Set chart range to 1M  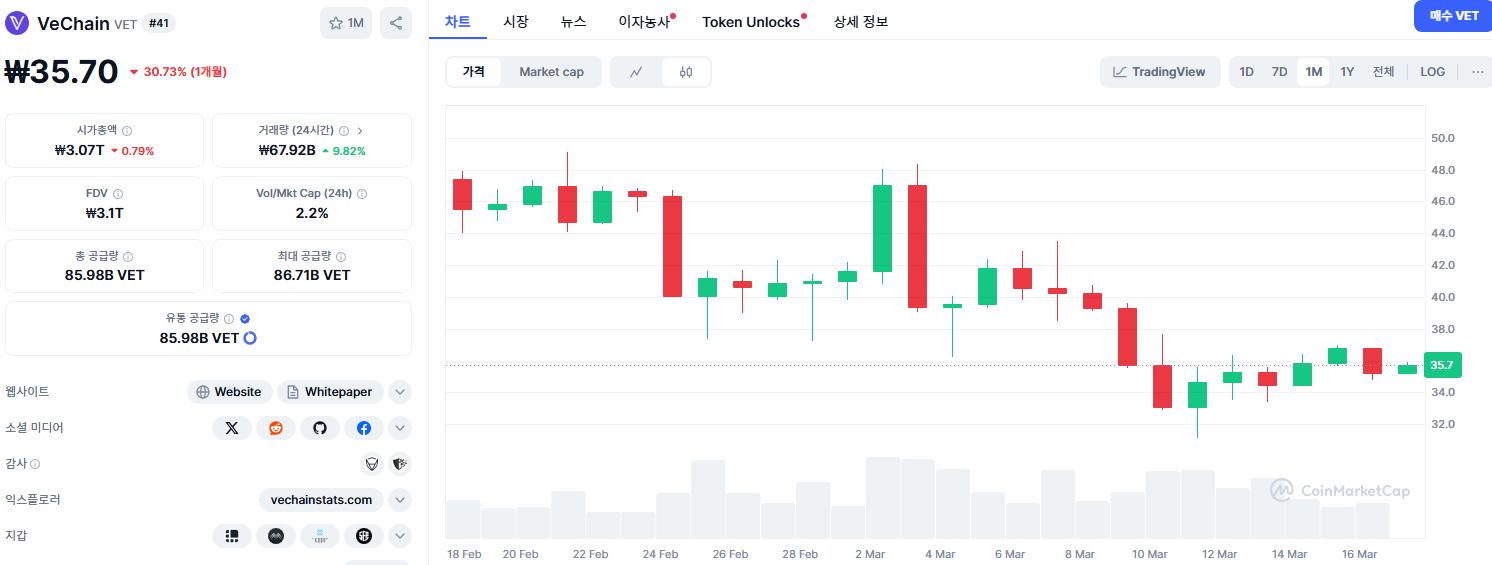click(x=1313, y=72)
